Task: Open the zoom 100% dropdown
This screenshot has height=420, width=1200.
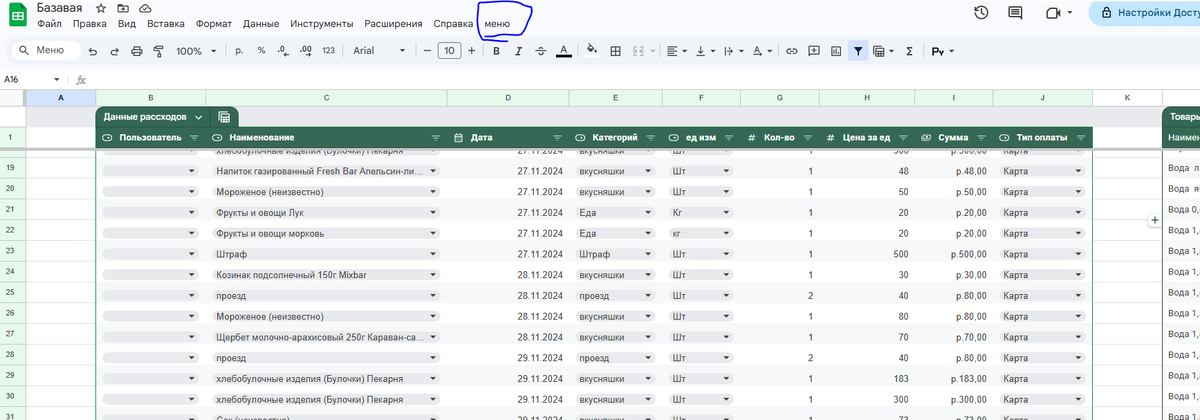Action: [x=195, y=51]
